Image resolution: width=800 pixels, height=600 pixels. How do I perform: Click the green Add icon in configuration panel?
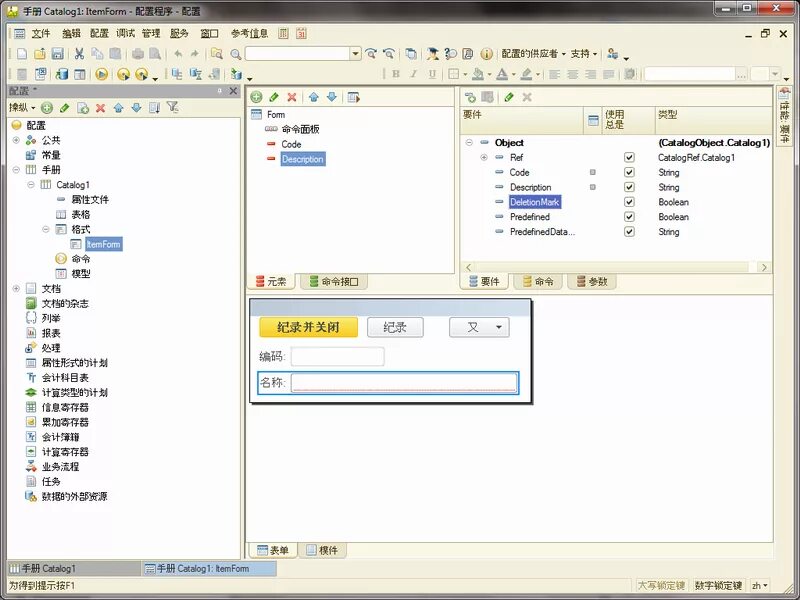(47, 108)
